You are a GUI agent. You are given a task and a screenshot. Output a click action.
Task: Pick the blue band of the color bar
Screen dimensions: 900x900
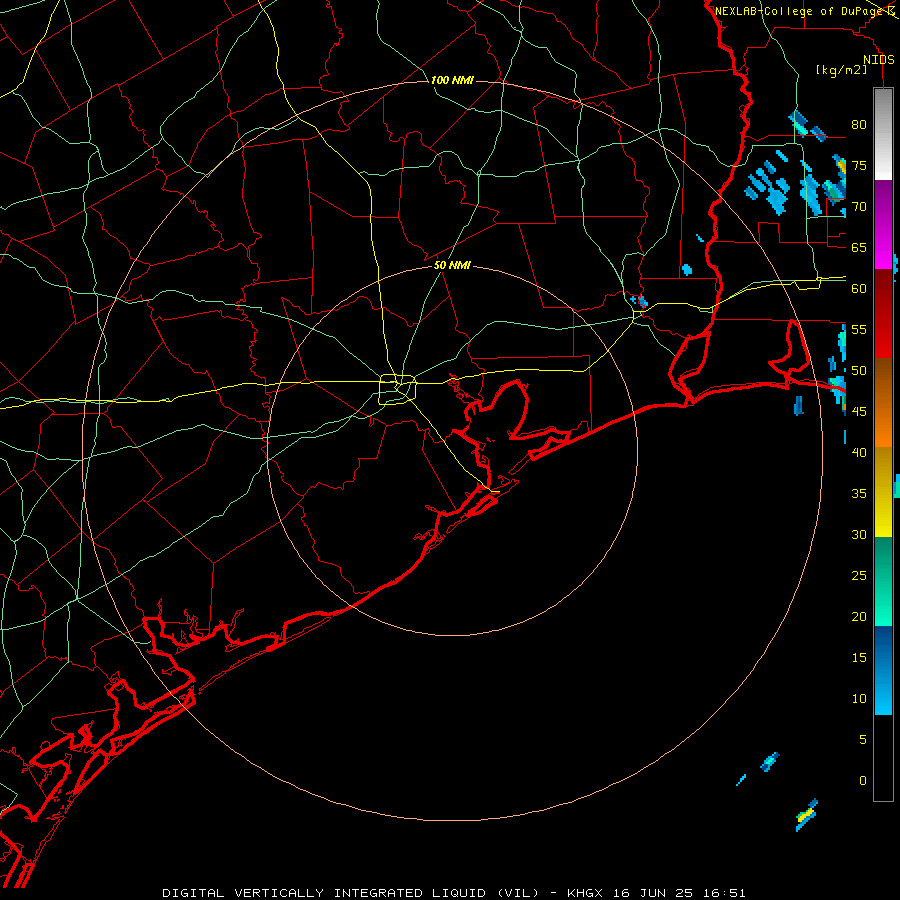point(883,670)
